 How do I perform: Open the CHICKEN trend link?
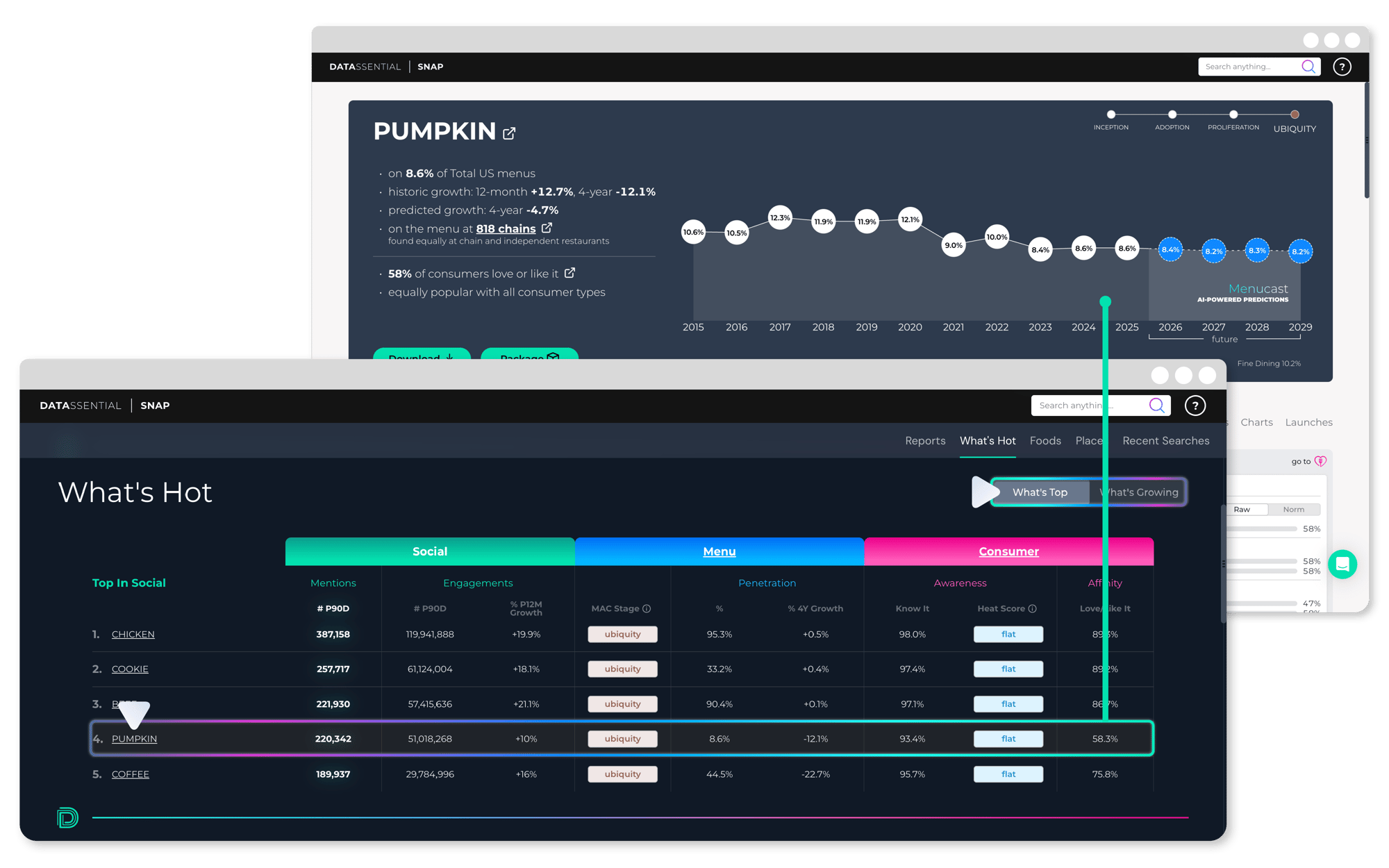(x=133, y=635)
